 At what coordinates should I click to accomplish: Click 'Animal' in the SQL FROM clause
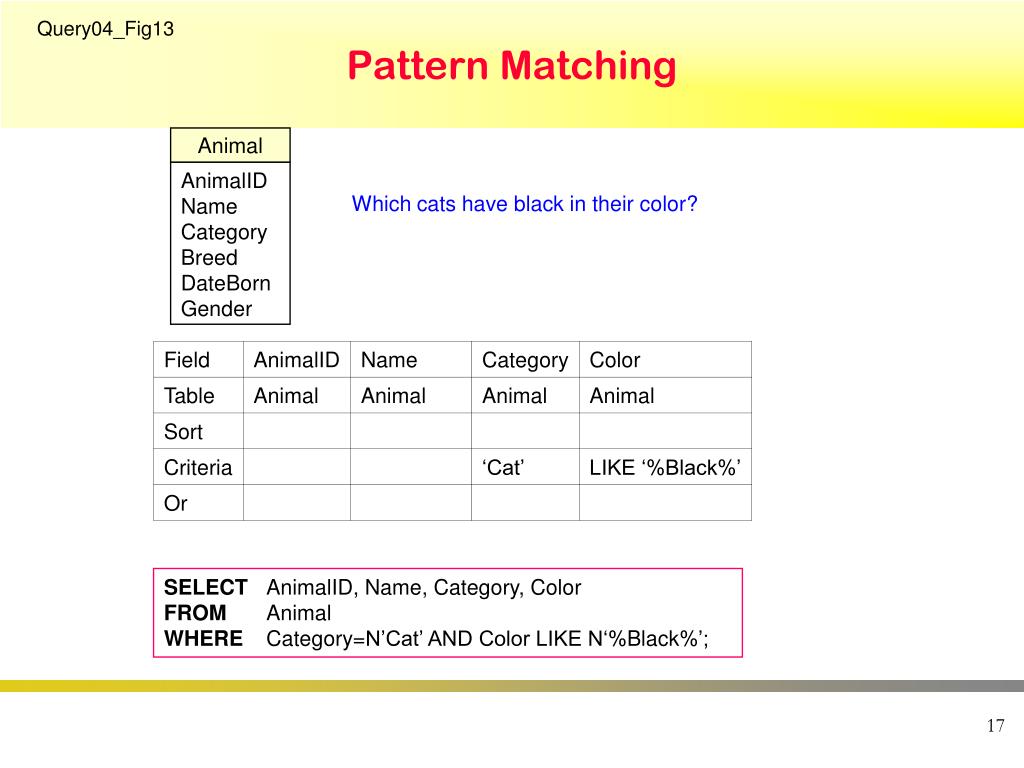298,613
